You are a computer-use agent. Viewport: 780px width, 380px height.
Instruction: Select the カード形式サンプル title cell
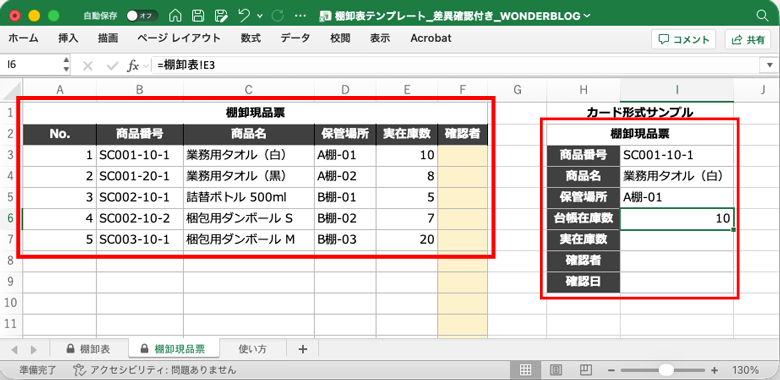point(640,112)
